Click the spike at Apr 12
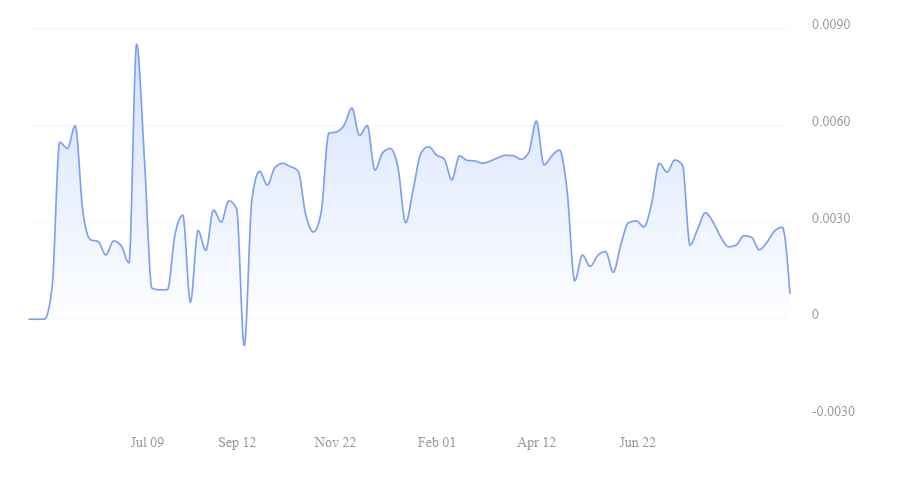The width and height of the screenshot is (900, 500). point(536,121)
